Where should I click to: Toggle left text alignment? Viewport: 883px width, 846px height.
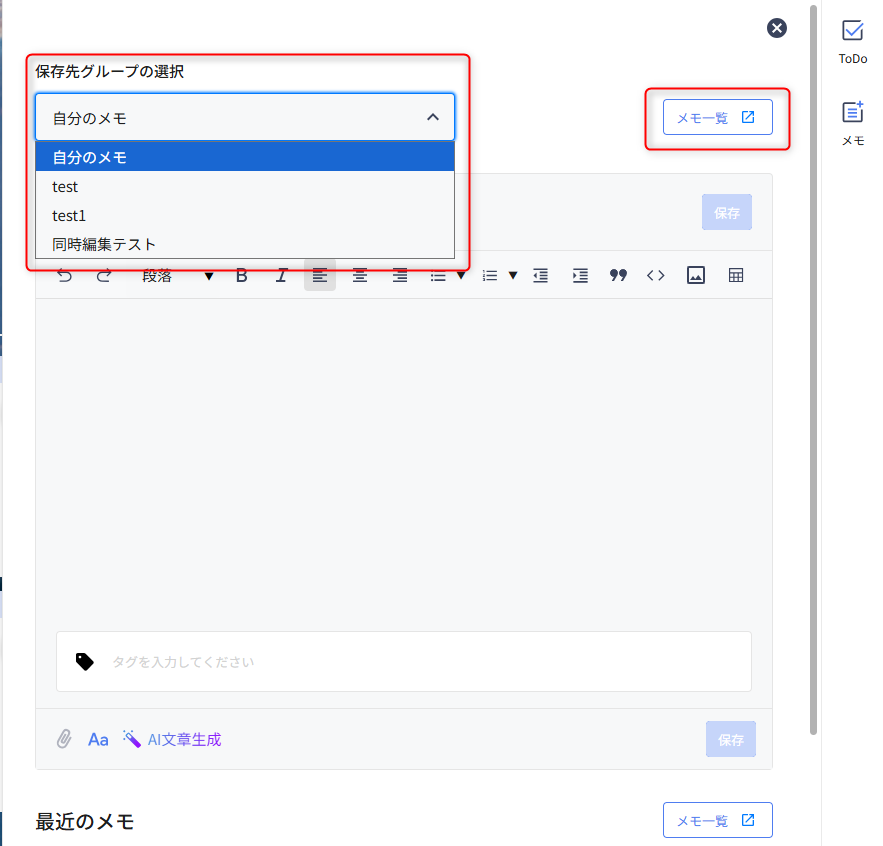tap(320, 276)
